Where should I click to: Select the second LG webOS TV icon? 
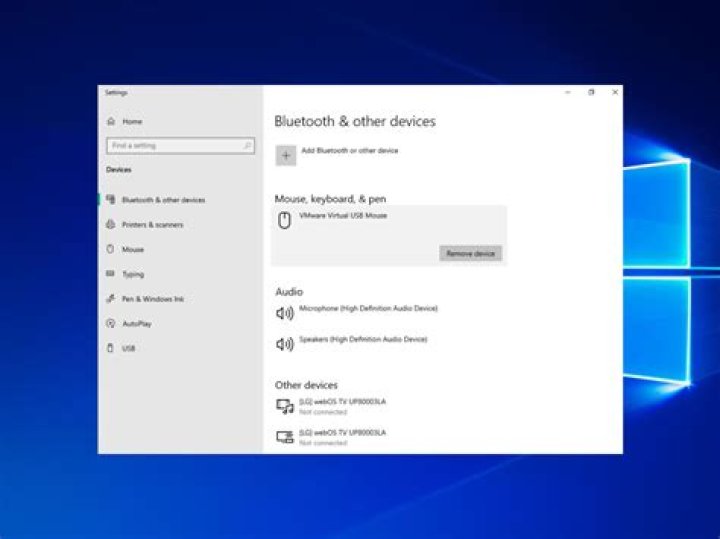click(285, 437)
